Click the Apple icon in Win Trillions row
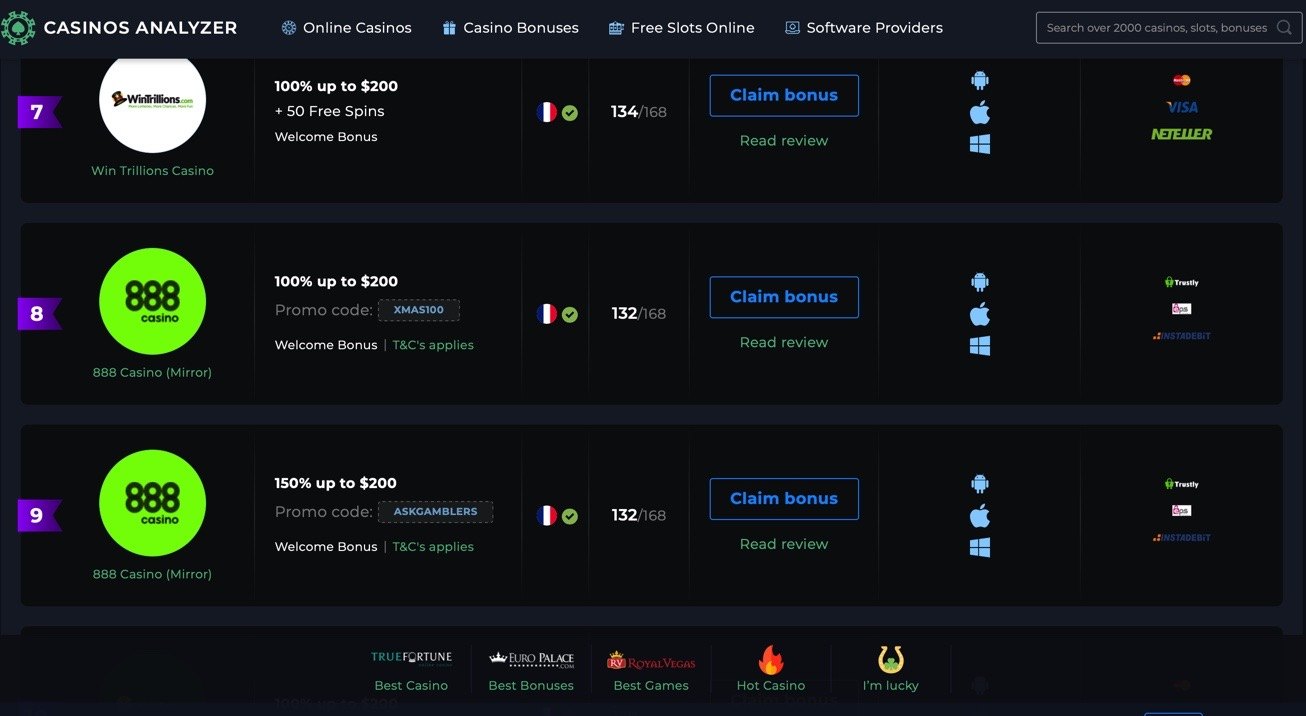Screen dimensions: 1306x716 [980, 112]
